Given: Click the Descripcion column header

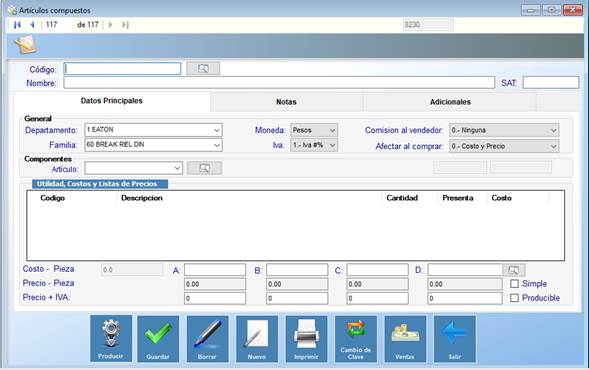Looking at the screenshot, I should tap(142, 198).
